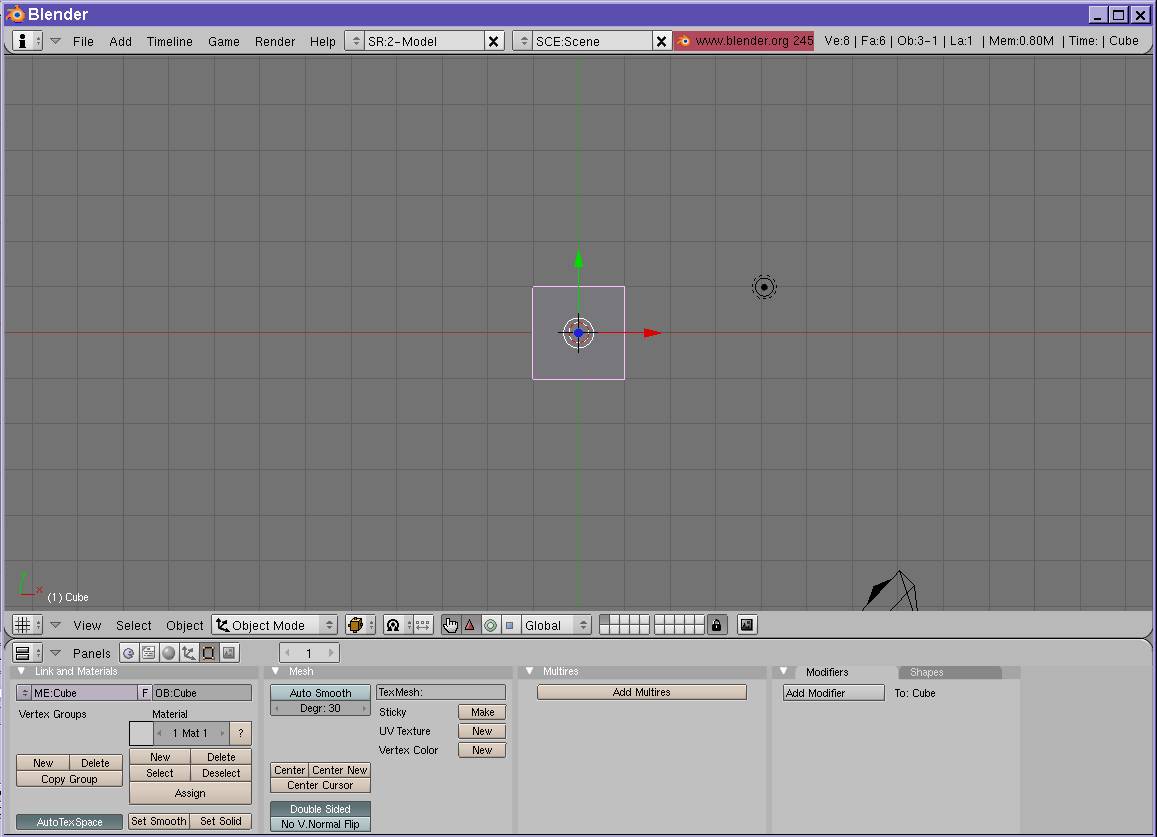Select the rotate manipulator circle icon

[490, 625]
